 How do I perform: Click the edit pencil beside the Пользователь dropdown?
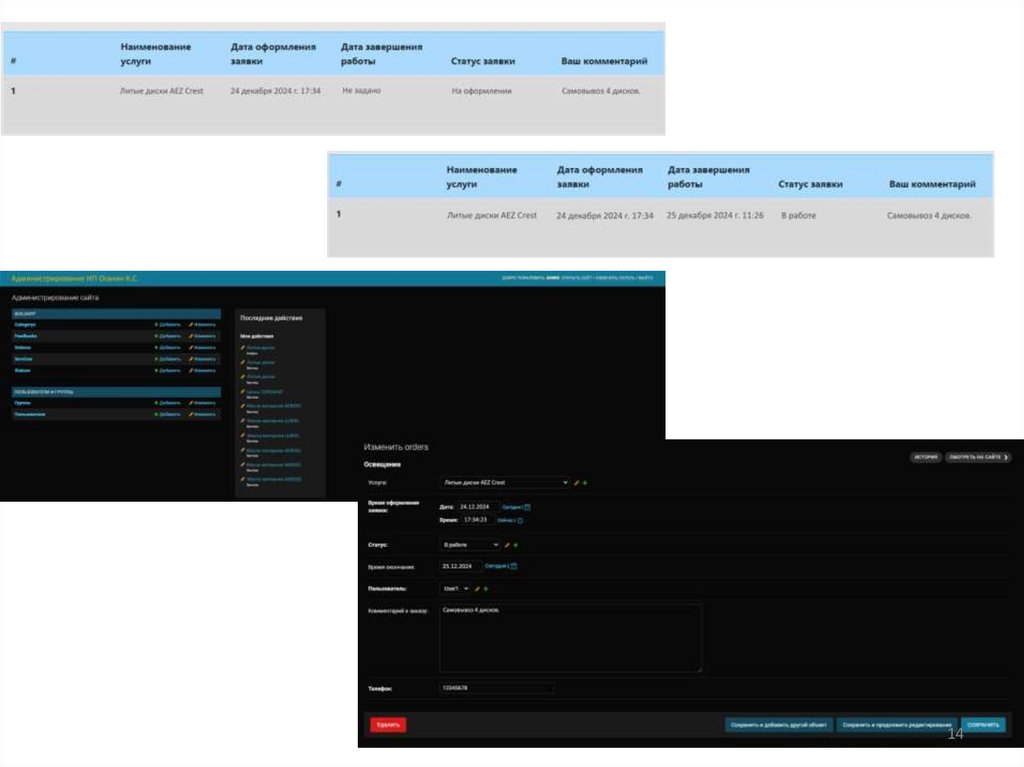click(x=477, y=589)
